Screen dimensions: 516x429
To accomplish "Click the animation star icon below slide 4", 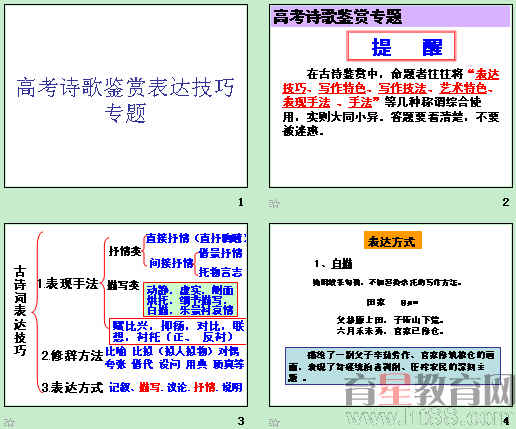I will 274,422.
